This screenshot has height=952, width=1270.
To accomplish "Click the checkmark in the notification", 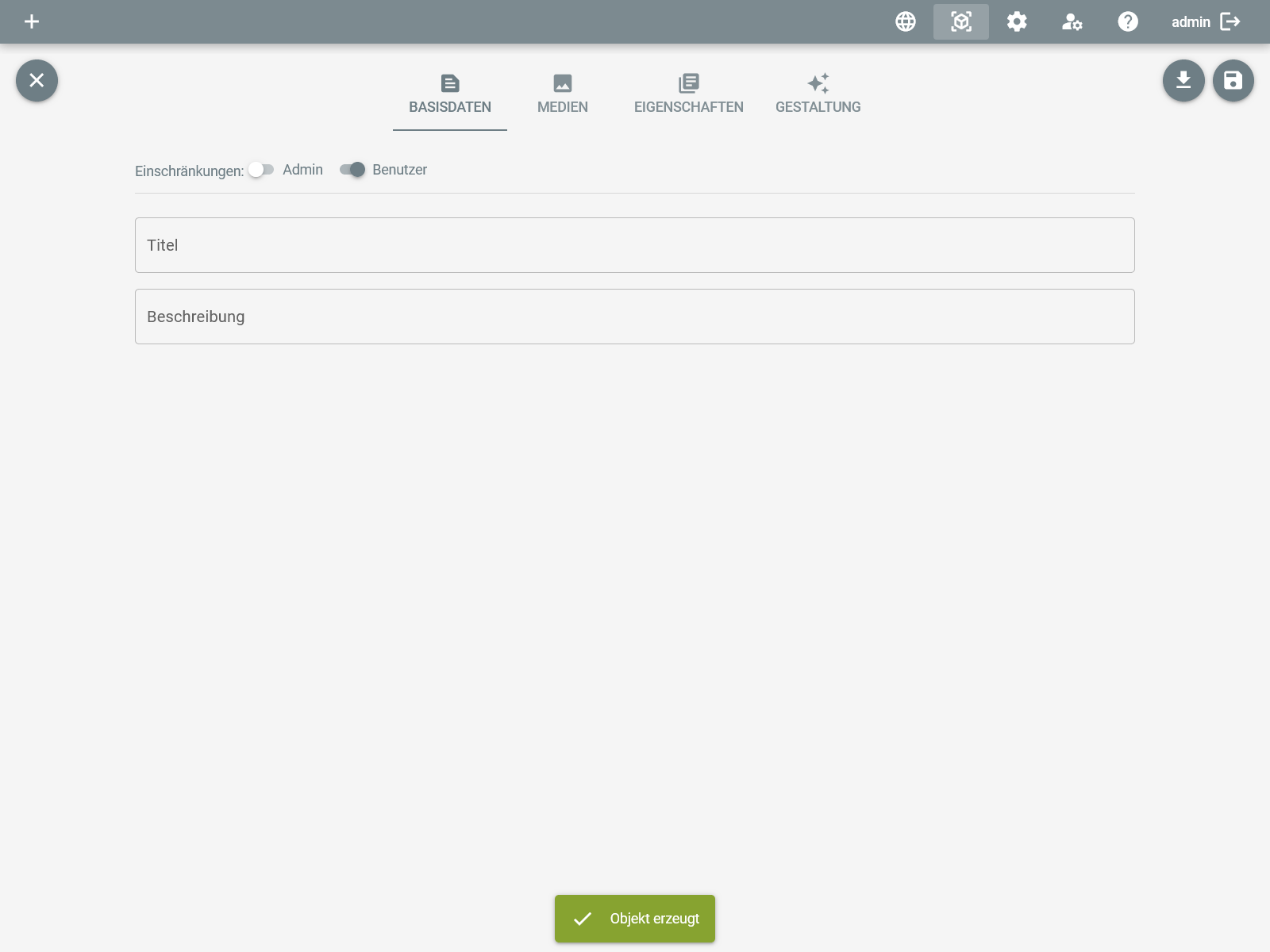I will [583, 919].
